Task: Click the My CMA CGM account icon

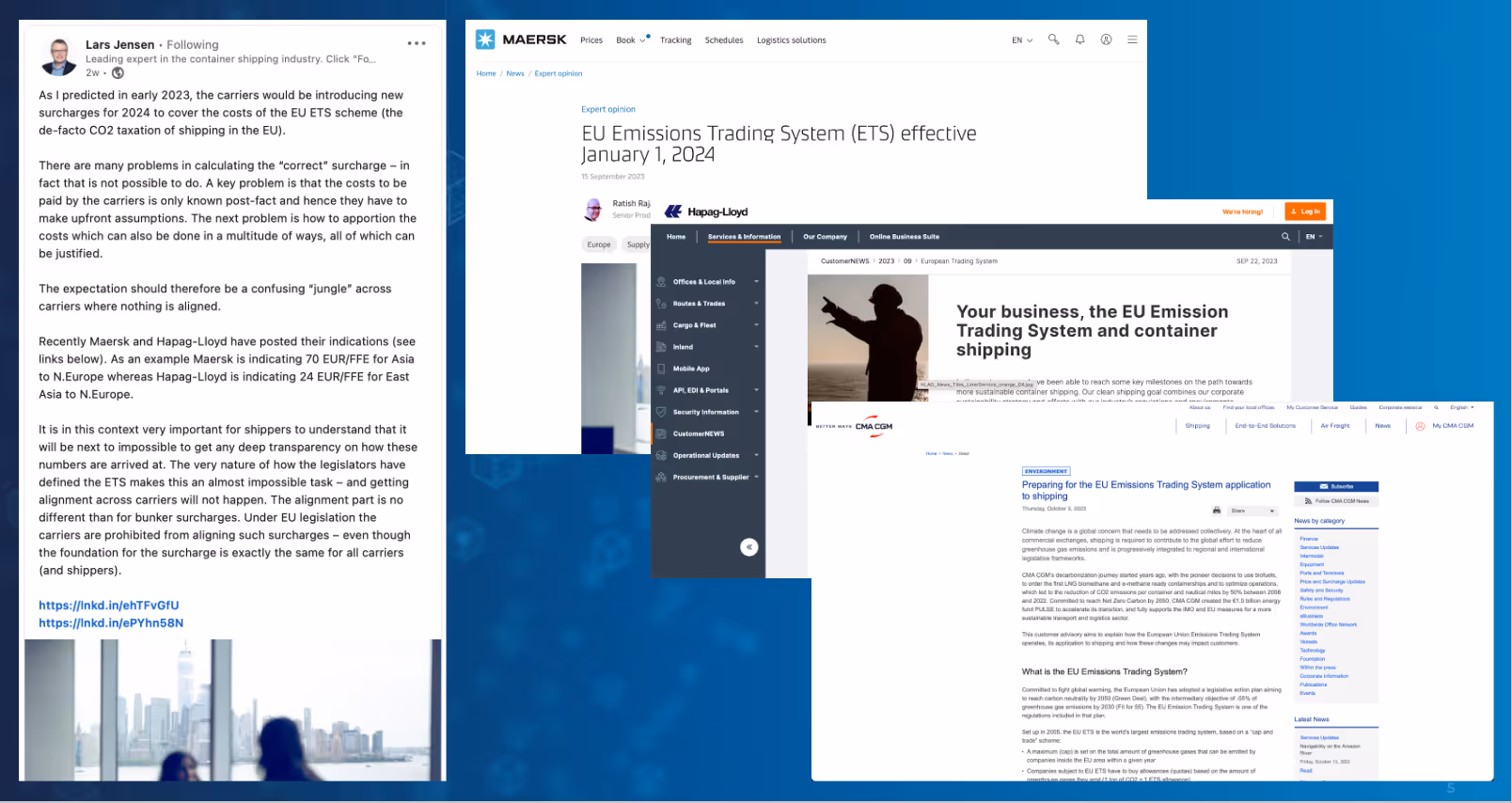Action: (1420, 426)
